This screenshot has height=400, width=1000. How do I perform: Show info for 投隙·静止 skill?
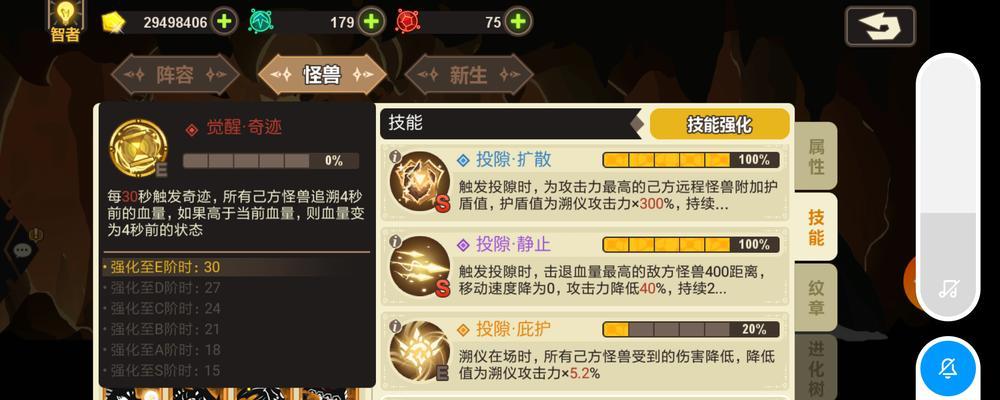tap(395, 241)
